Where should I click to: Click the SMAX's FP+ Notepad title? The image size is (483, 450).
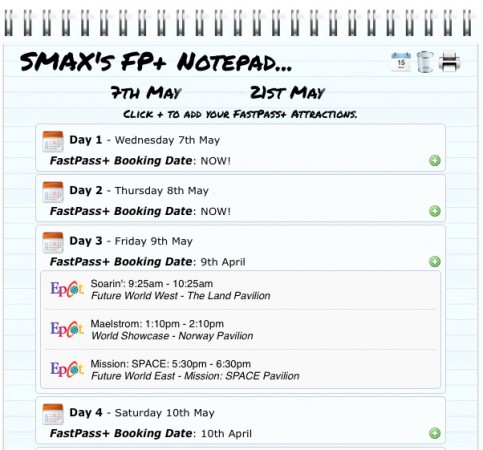(156, 62)
